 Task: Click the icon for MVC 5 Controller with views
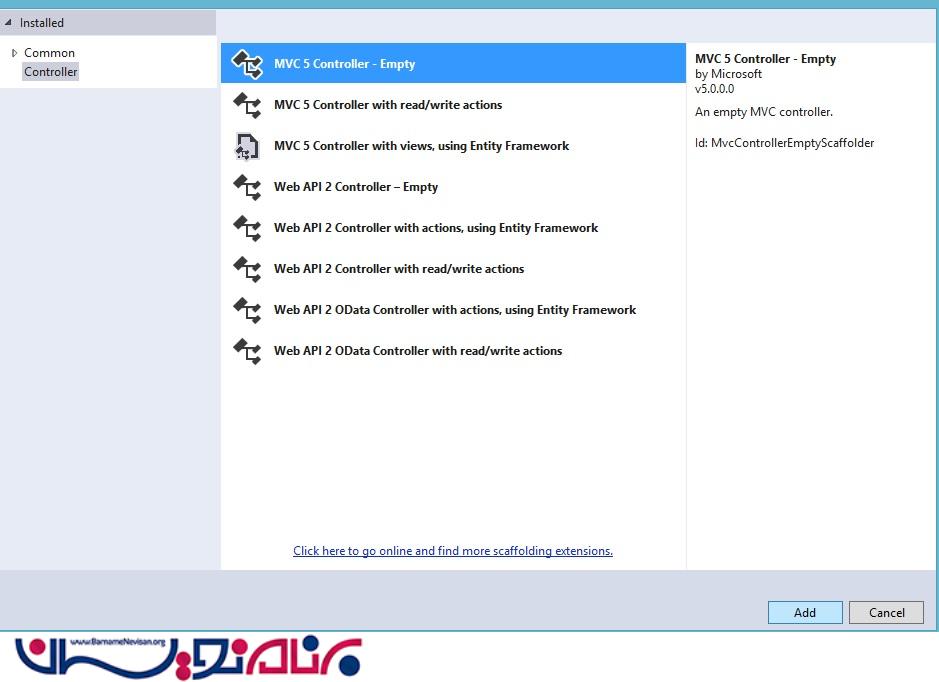246,146
